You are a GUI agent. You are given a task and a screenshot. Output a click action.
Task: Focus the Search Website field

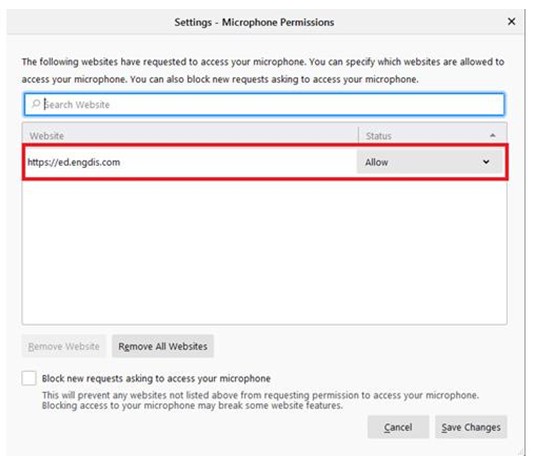point(264,104)
